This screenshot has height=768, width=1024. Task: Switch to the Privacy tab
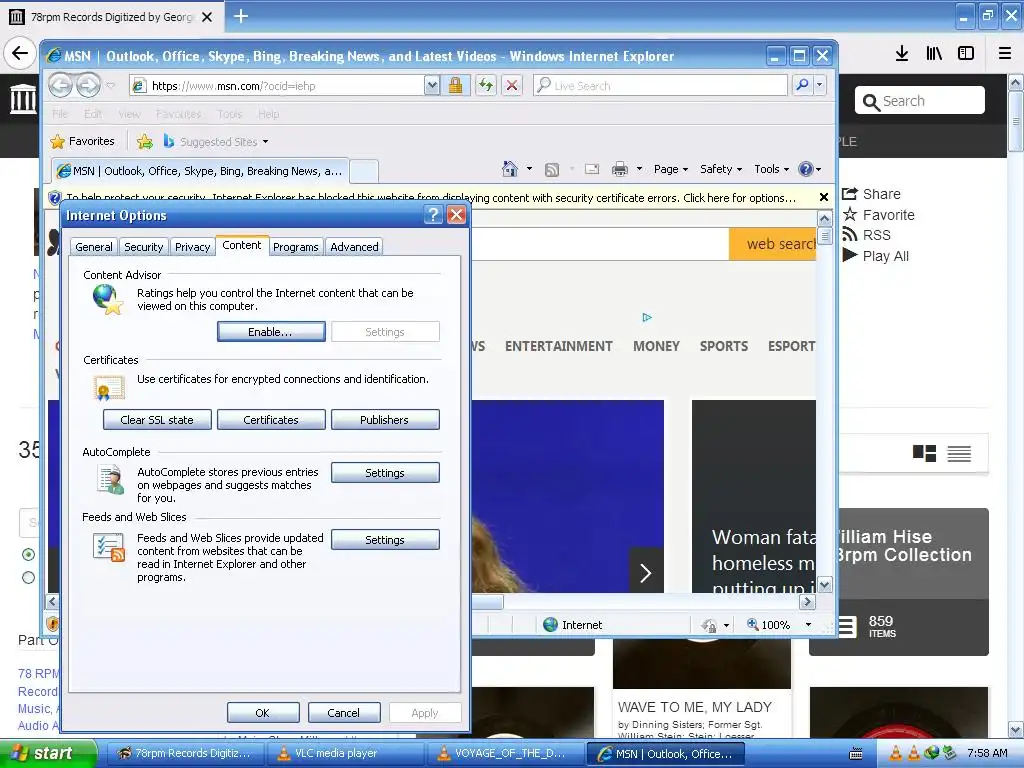(193, 247)
